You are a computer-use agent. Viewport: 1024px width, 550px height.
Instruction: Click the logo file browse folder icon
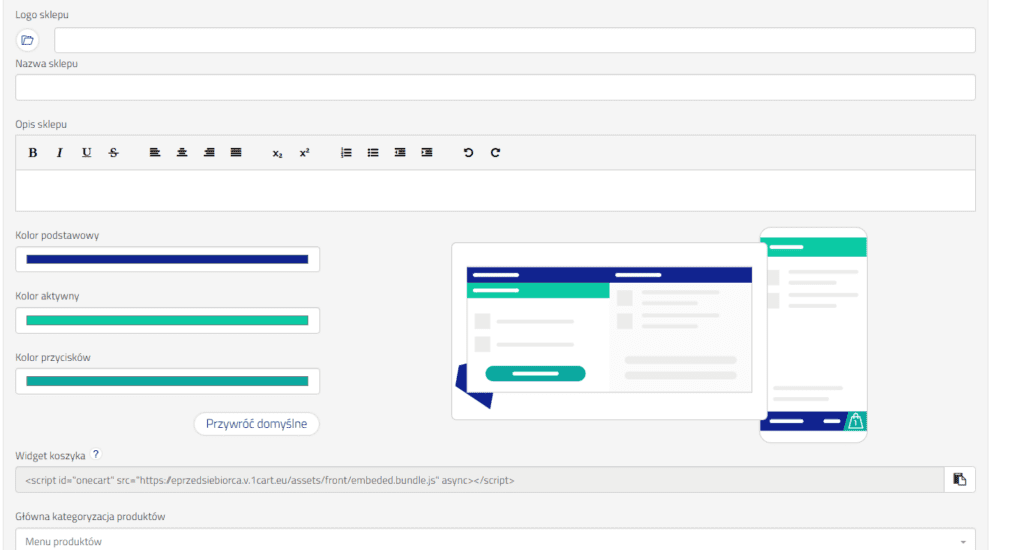27,40
